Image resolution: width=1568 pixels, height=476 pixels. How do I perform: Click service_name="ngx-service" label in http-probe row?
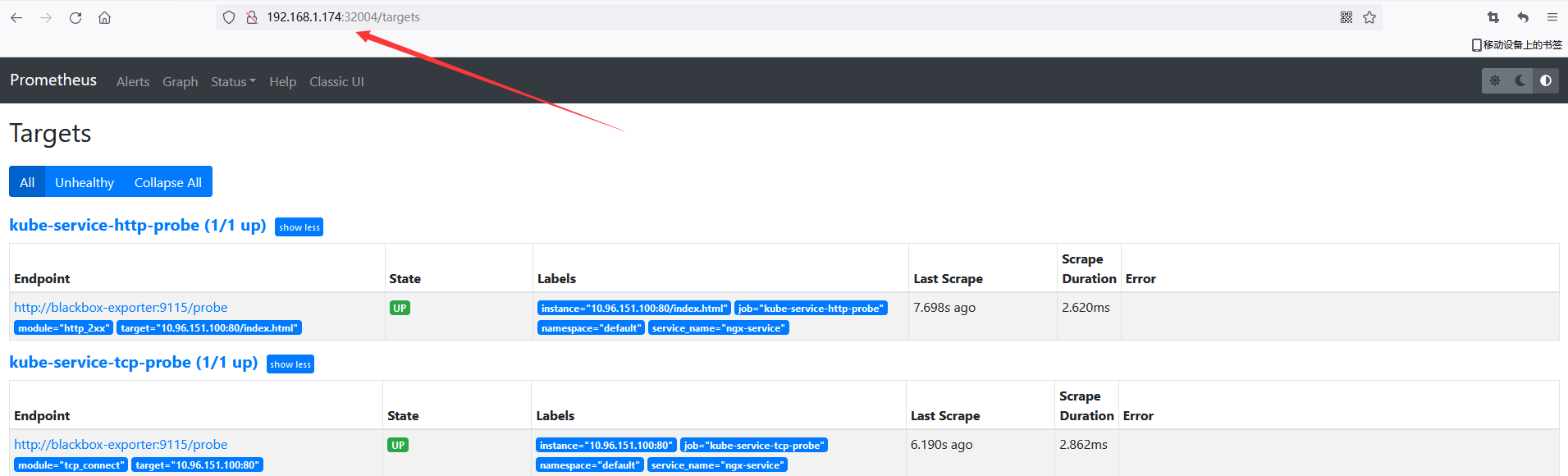719,328
